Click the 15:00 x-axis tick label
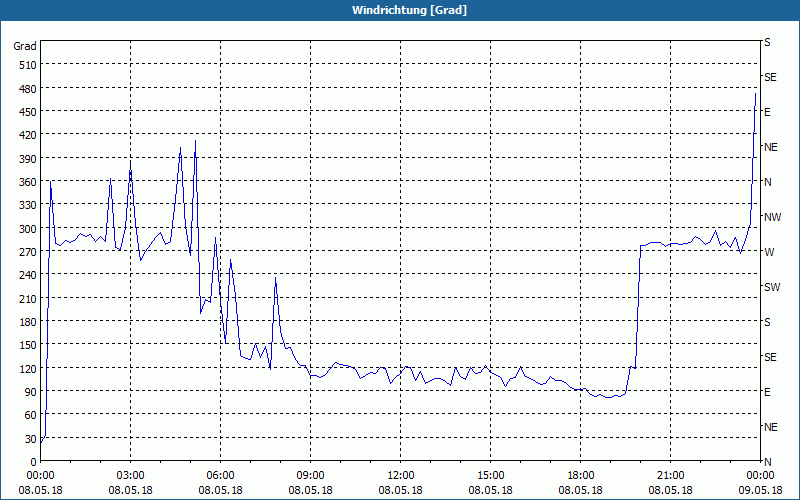 coord(490,476)
